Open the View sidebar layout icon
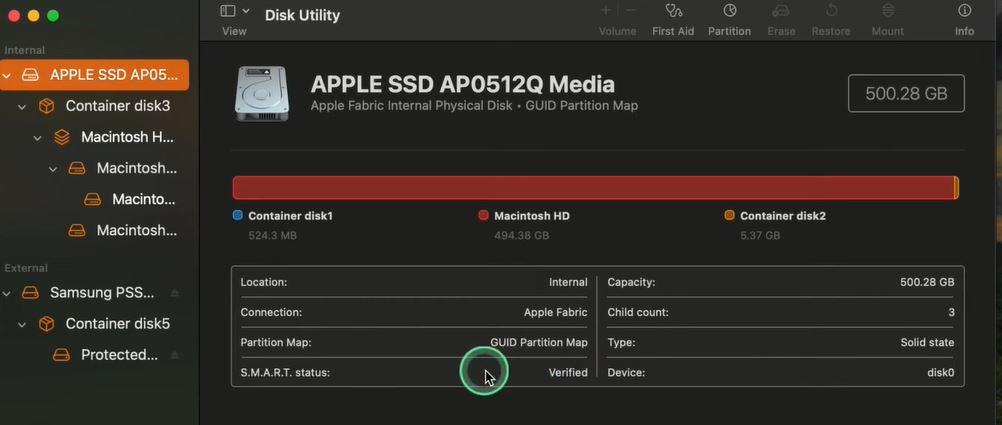This screenshot has height=425, width=1002. (x=227, y=11)
